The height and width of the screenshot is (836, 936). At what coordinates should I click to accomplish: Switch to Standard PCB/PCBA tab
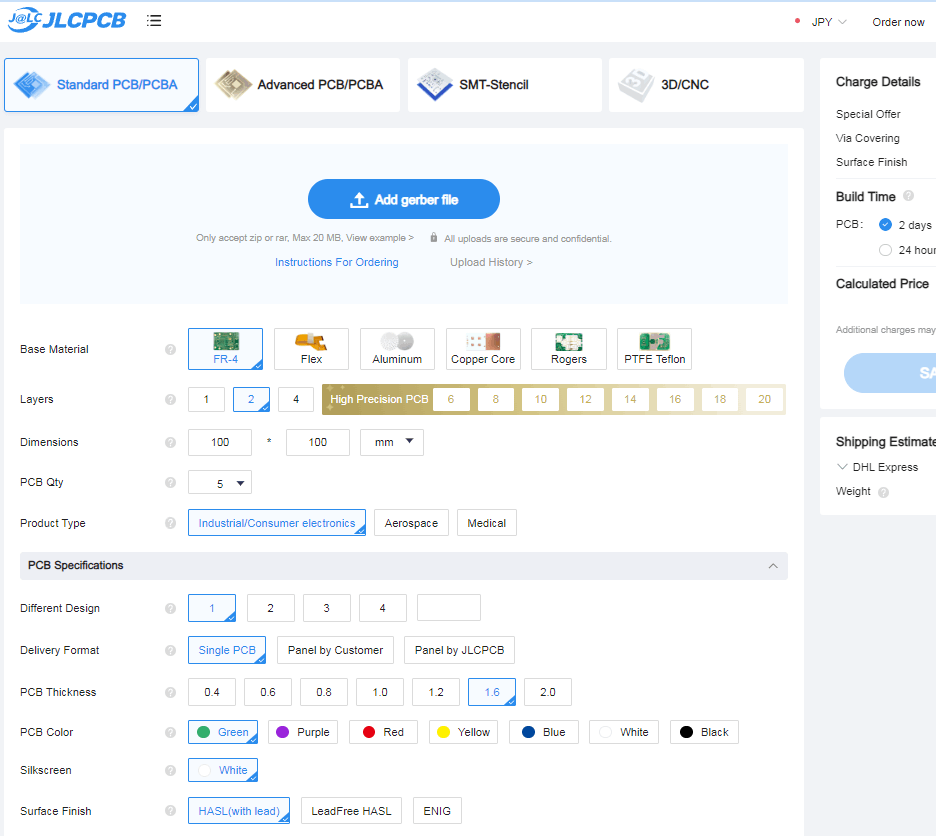coord(101,85)
